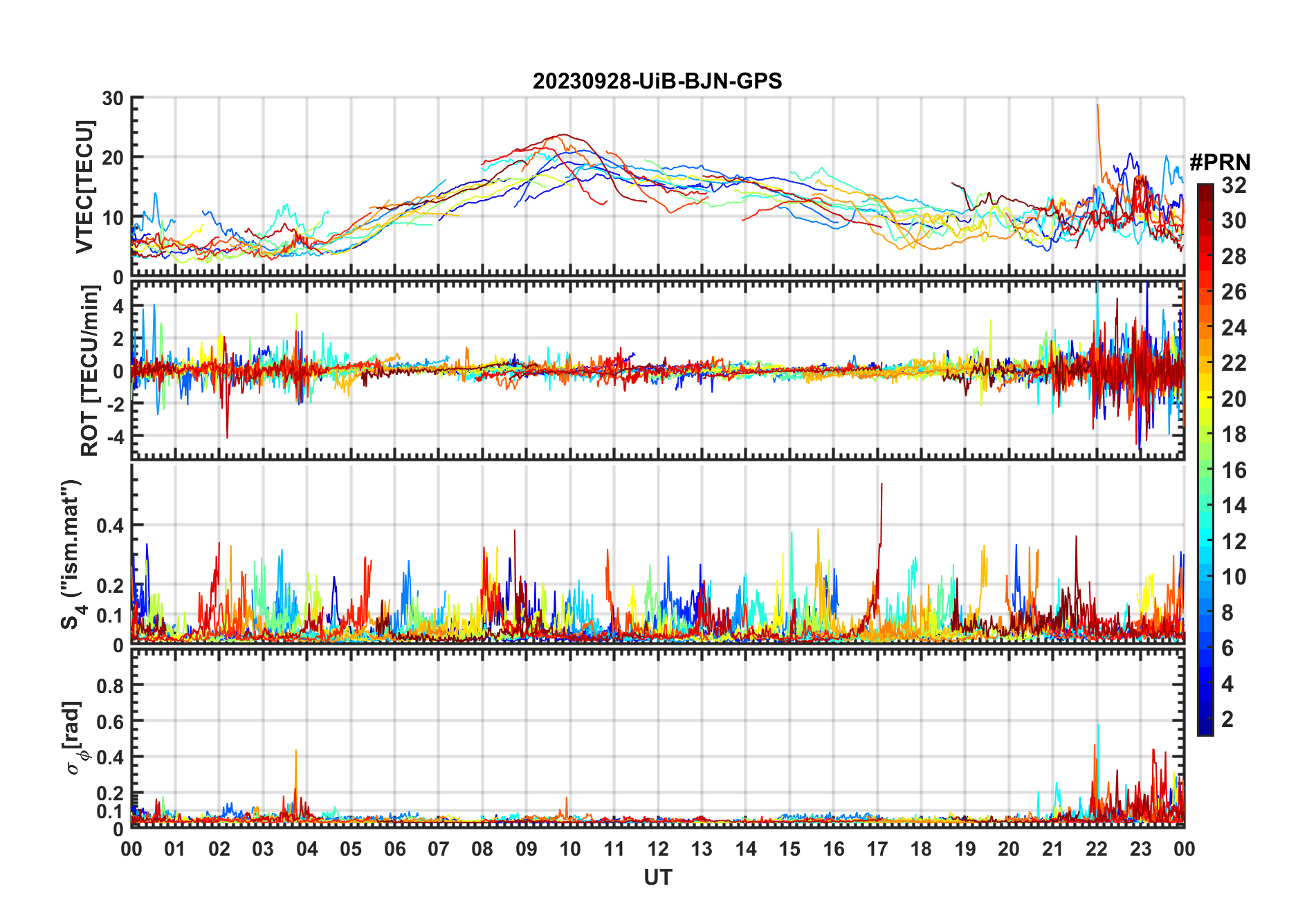Click the orange VTEC spike at 22 UT
The width and height of the screenshot is (1316, 920).
[x=1097, y=108]
